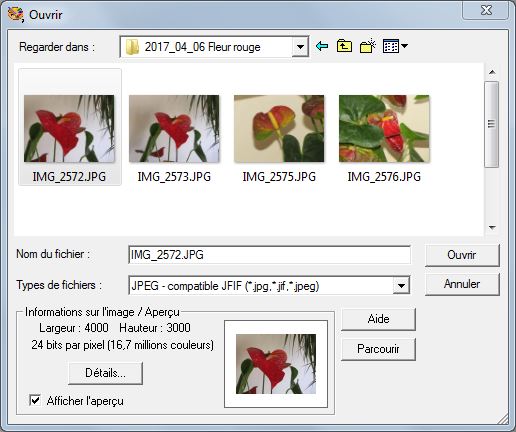Toggle the Afficher l'aperçu checkbox
Image resolution: width=516 pixels, height=432 pixels.
tap(35, 400)
